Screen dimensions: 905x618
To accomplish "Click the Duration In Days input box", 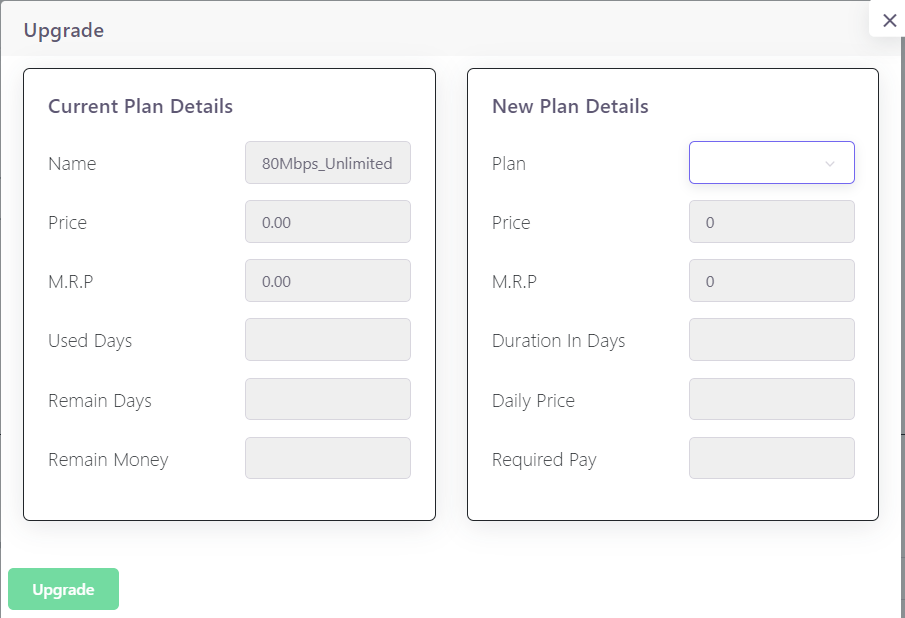I will coord(771,339).
